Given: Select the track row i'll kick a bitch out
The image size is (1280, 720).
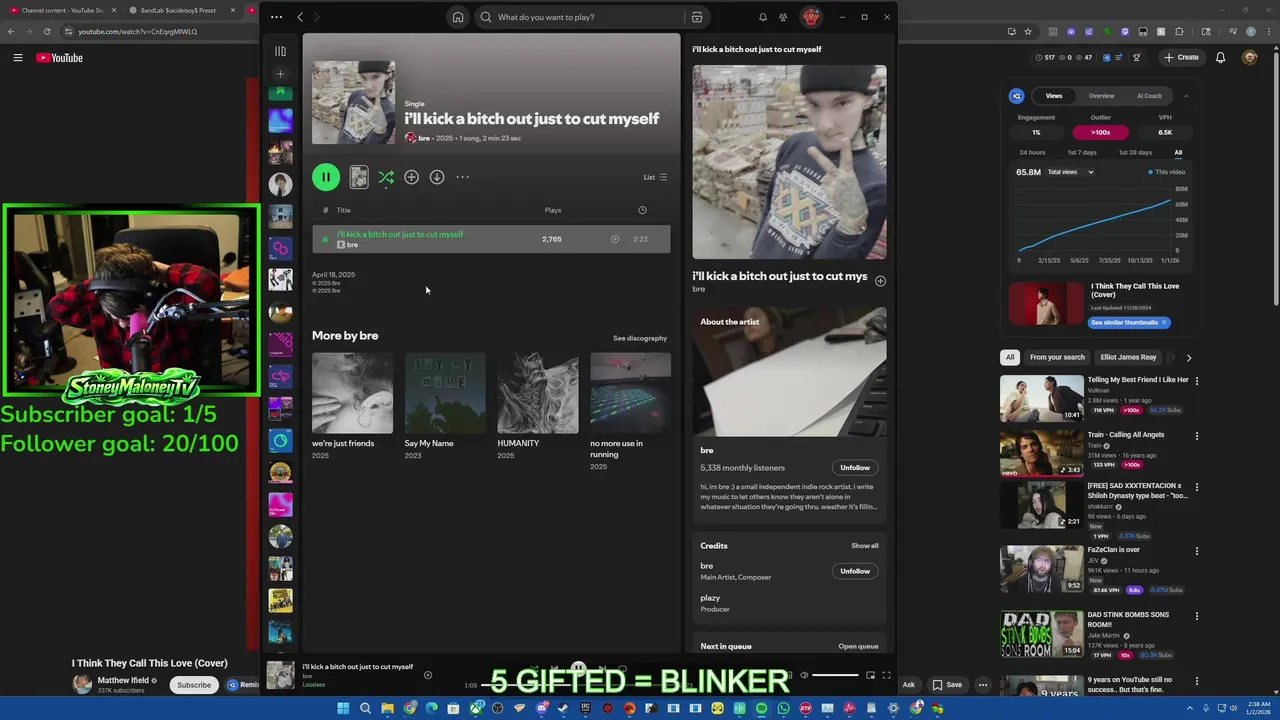Looking at the screenshot, I should (x=491, y=239).
